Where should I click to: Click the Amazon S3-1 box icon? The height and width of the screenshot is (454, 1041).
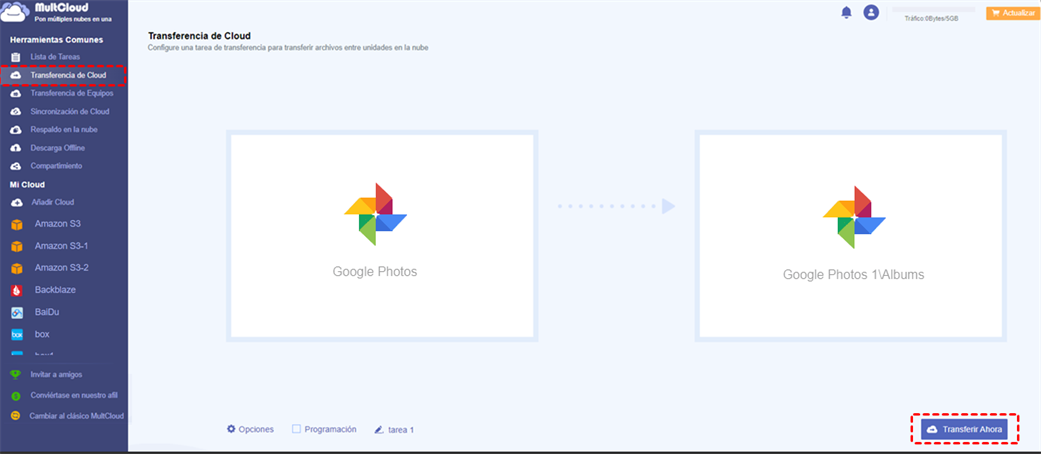(17, 246)
